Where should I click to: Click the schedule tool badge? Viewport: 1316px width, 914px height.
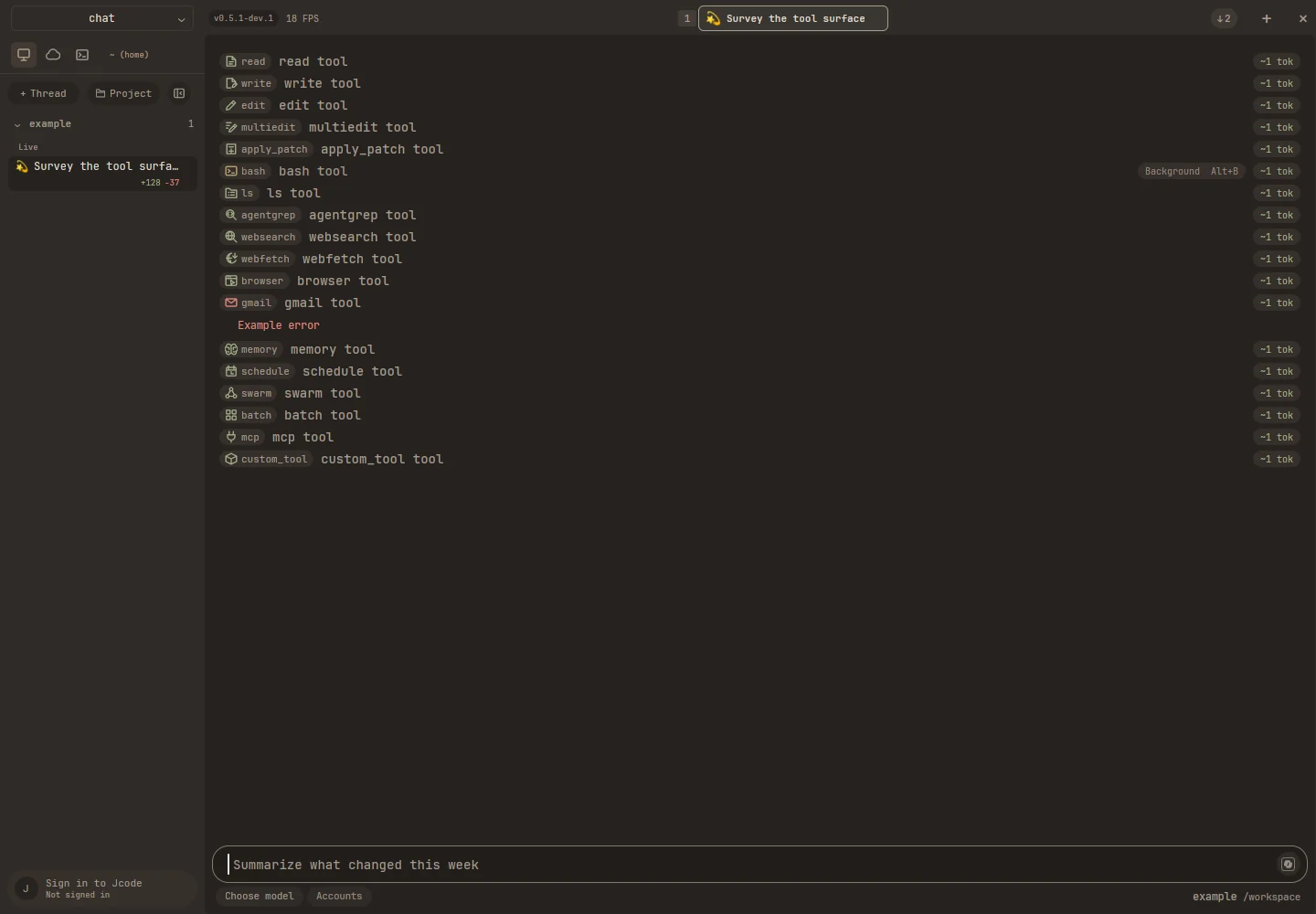coord(257,371)
